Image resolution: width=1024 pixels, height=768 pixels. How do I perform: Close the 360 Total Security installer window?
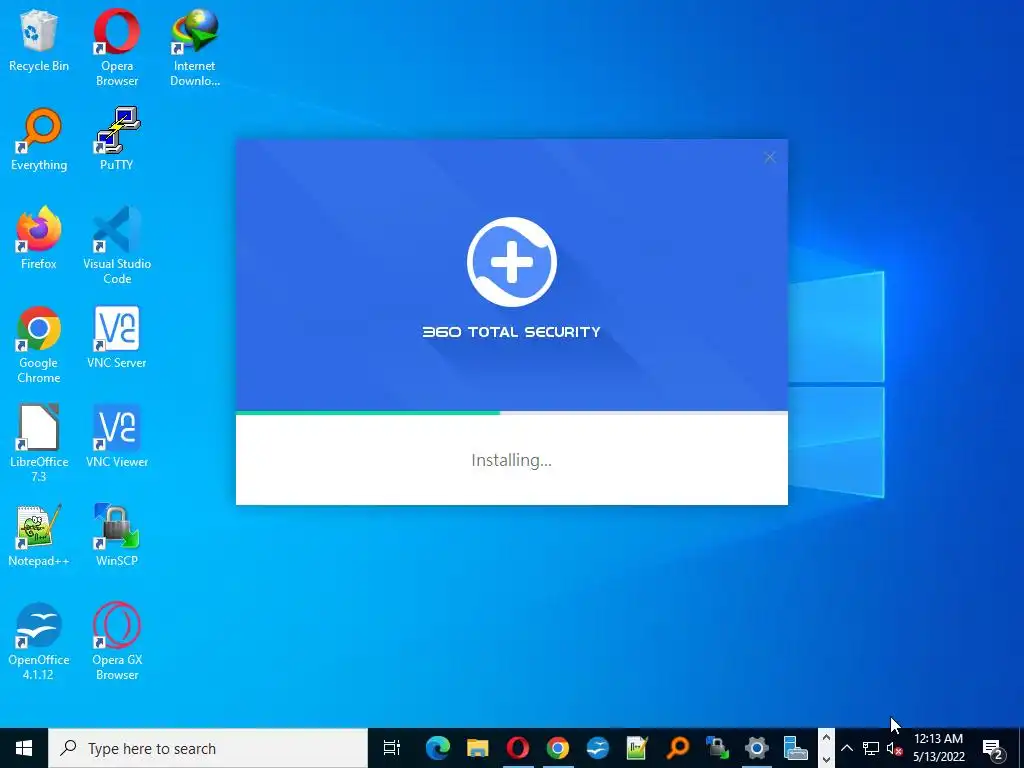coord(770,157)
